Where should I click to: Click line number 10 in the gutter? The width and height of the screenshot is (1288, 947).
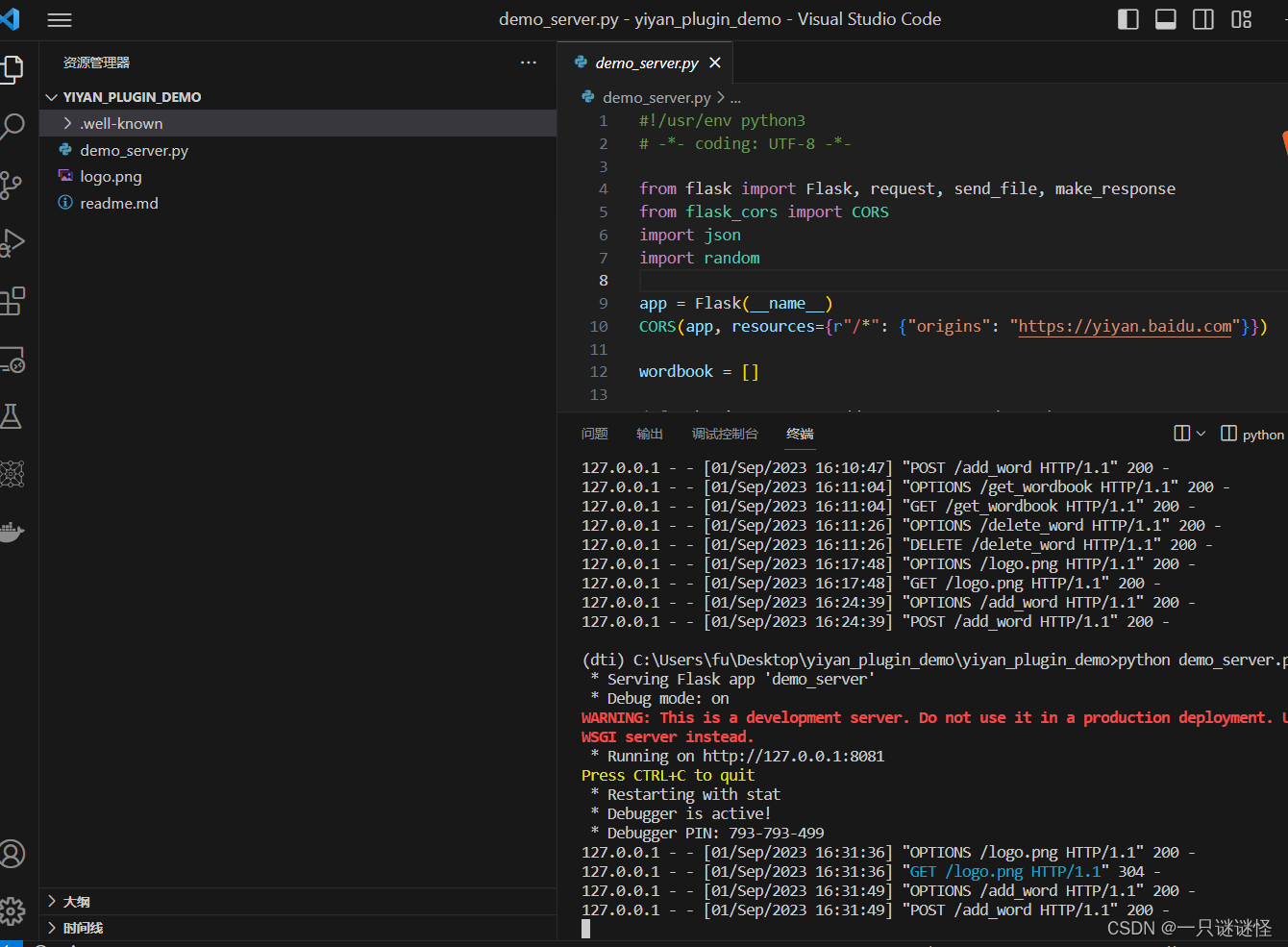coord(599,326)
